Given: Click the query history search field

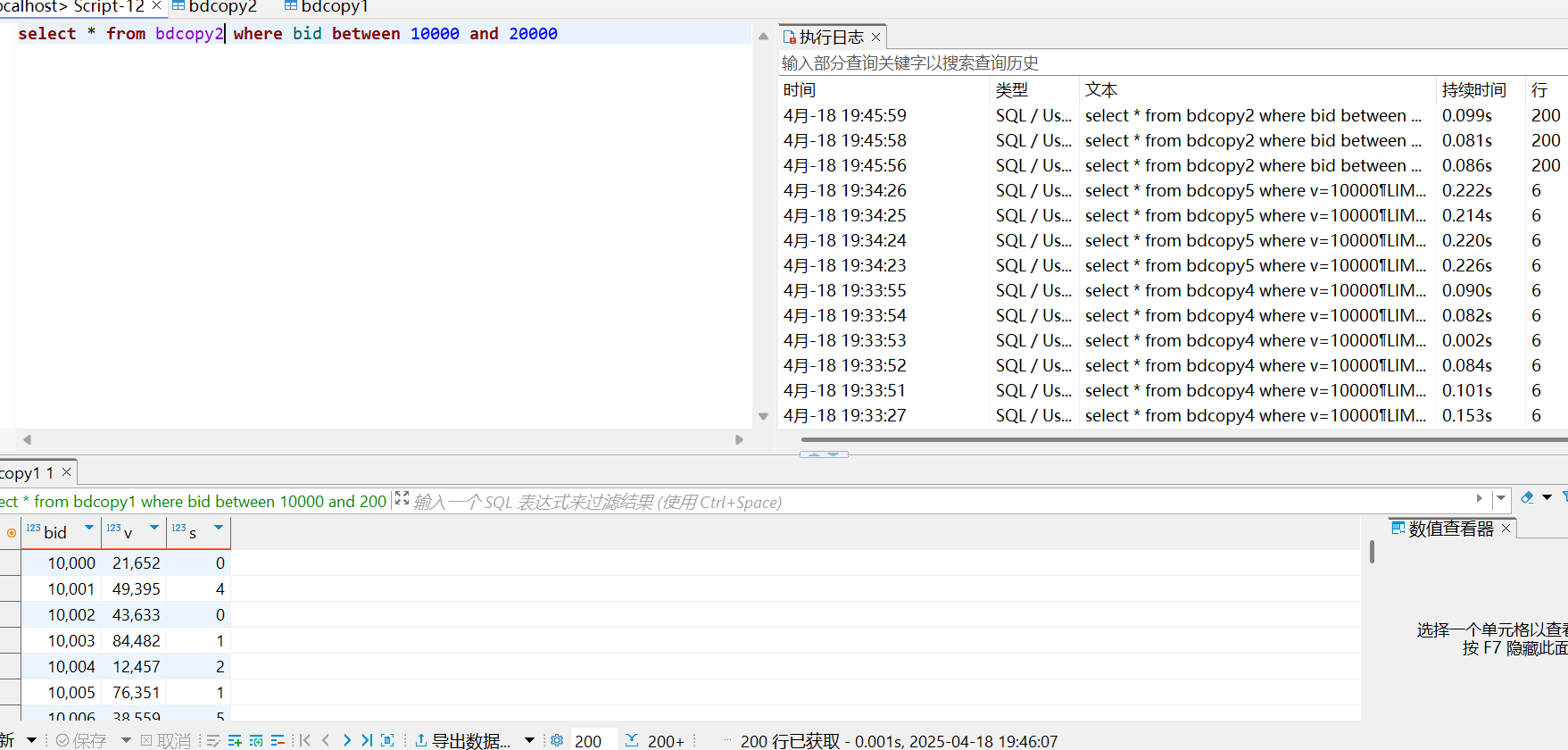Looking at the screenshot, I should click(1173, 63).
